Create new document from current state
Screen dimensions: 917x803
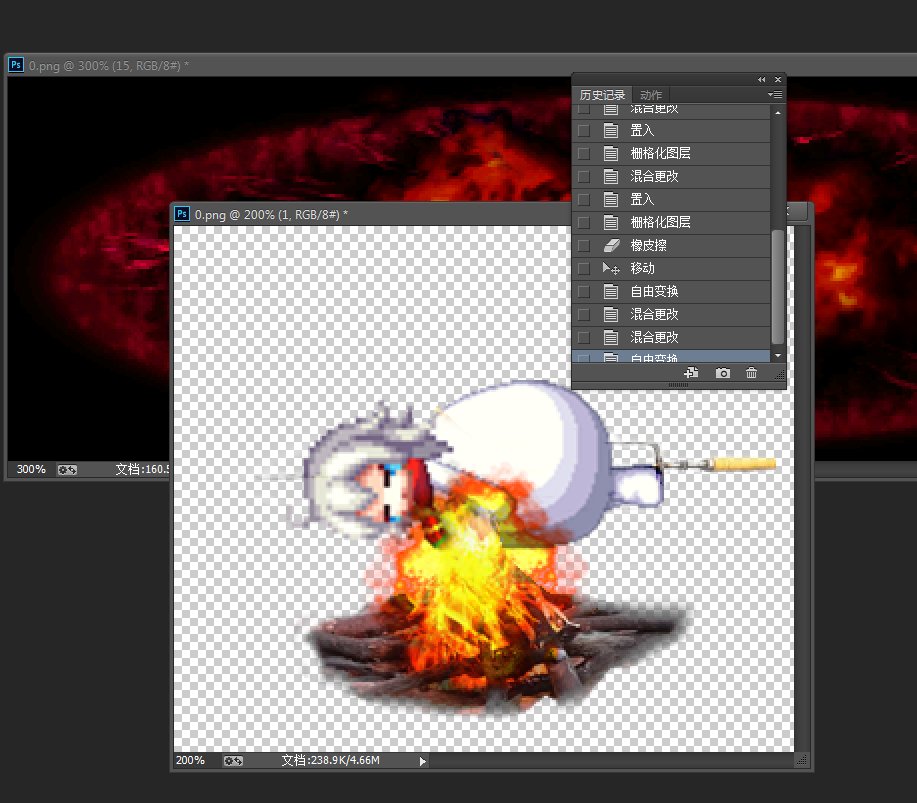(691, 373)
